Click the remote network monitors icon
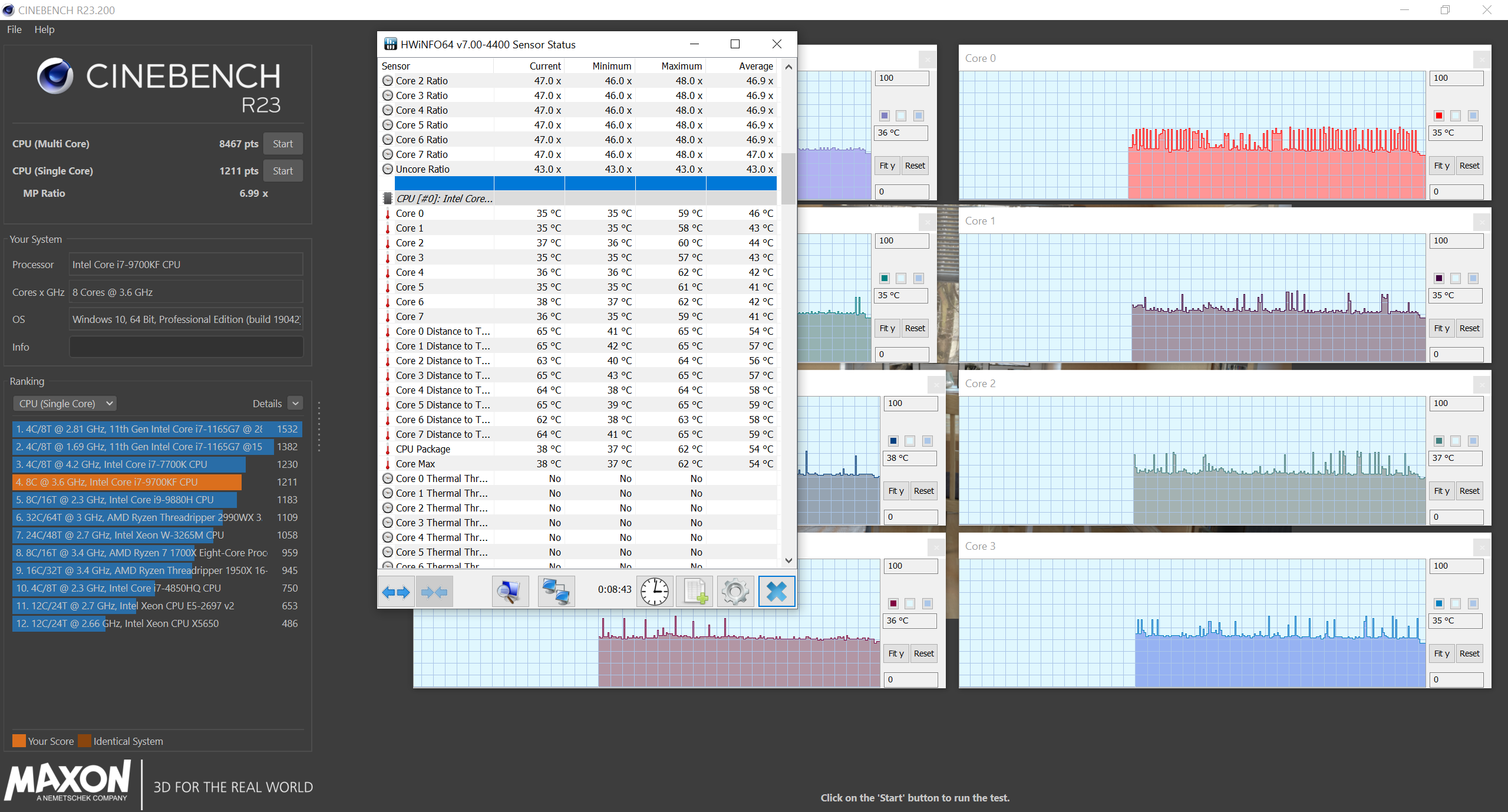The height and width of the screenshot is (812, 1508). tap(556, 592)
